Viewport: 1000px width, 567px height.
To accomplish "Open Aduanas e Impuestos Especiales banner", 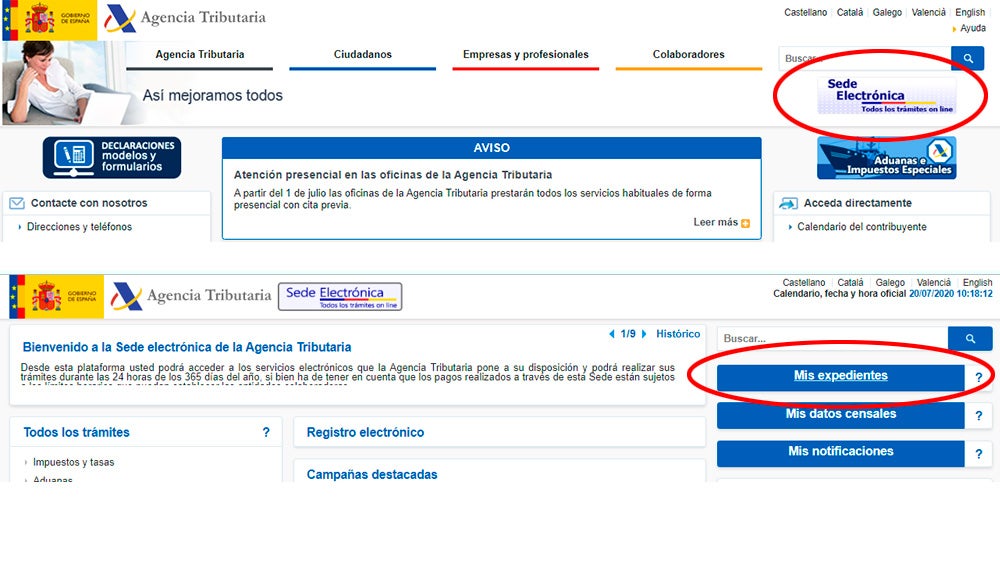I will (886, 158).
